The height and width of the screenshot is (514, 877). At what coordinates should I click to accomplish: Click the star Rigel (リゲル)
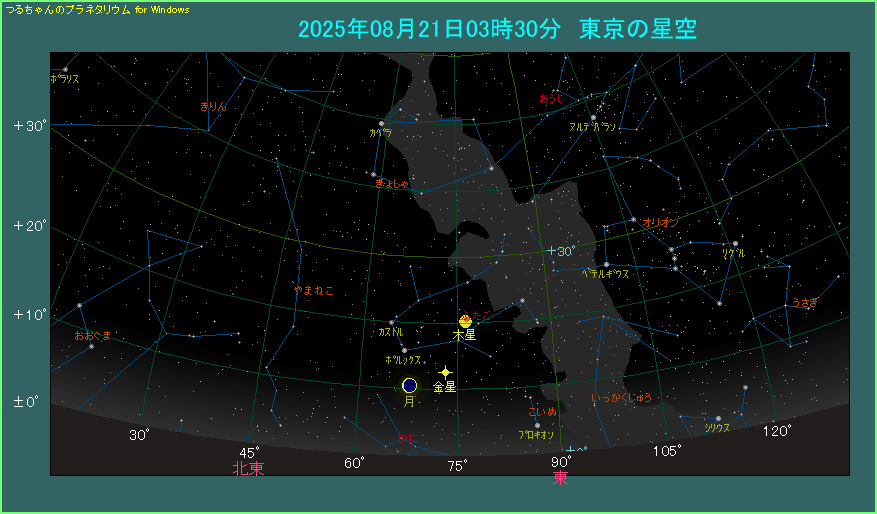coord(735,244)
